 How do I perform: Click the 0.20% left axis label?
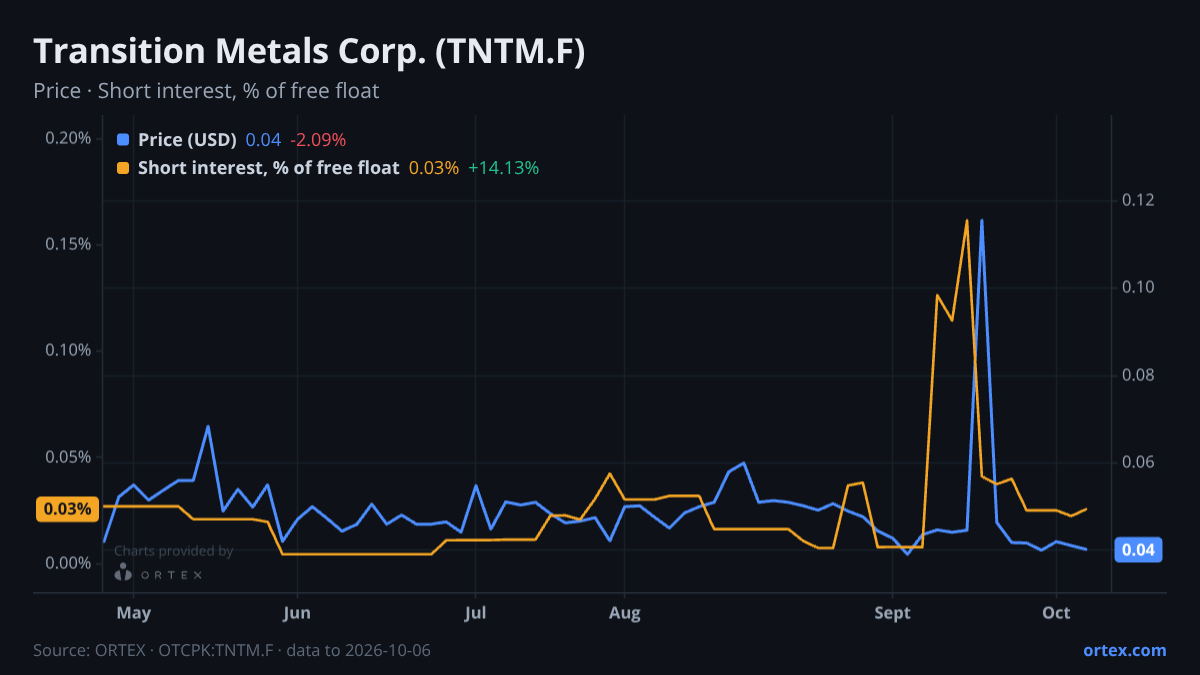point(68,138)
